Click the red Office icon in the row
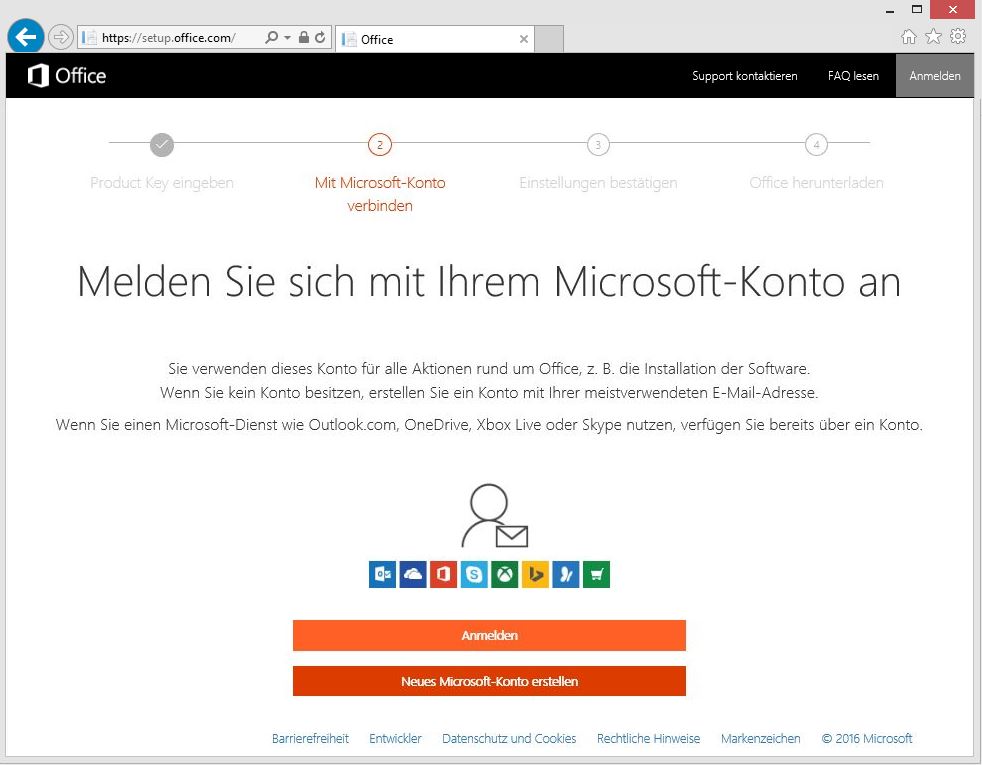The height and width of the screenshot is (765, 982). click(443, 574)
